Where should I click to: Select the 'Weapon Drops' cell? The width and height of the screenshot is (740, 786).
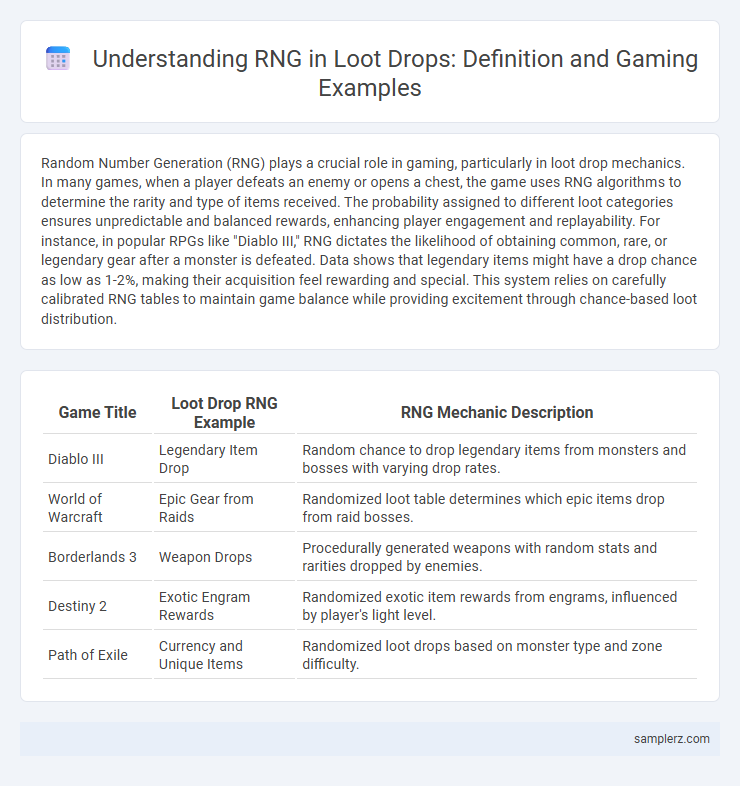224,557
